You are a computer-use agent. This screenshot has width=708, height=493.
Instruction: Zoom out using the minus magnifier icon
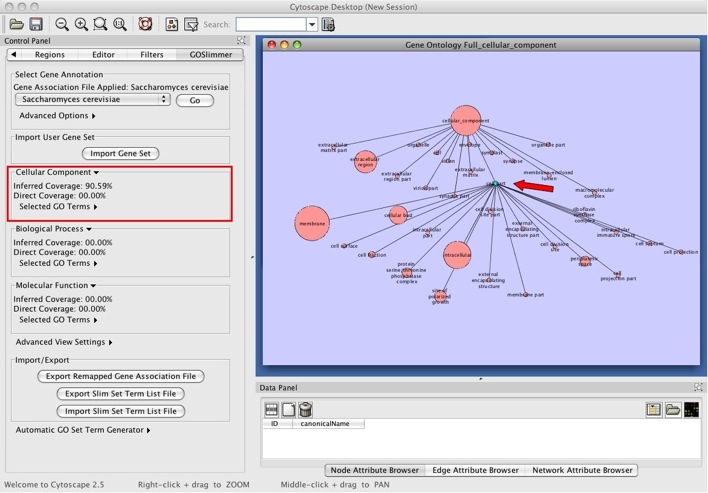pyautogui.click(x=63, y=23)
